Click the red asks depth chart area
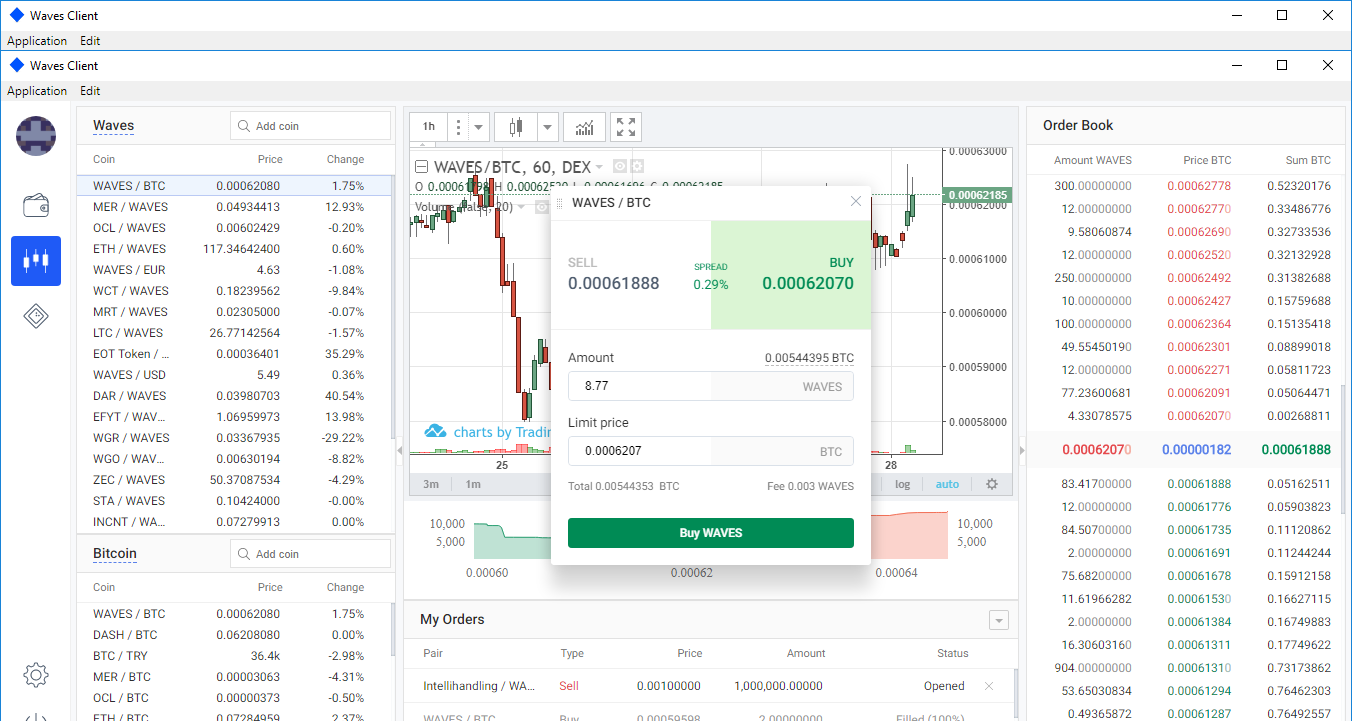 click(909, 536)
